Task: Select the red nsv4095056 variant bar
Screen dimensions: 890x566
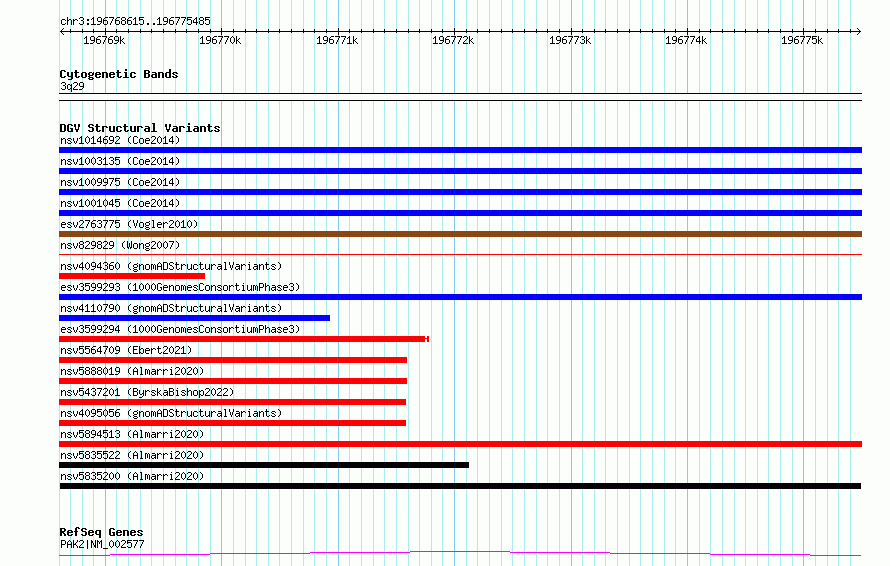Action: (x=232, y=423)
